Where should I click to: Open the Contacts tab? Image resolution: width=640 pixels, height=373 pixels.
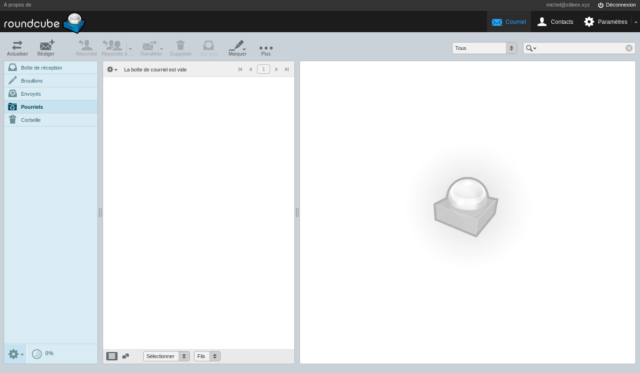point(555,22)
